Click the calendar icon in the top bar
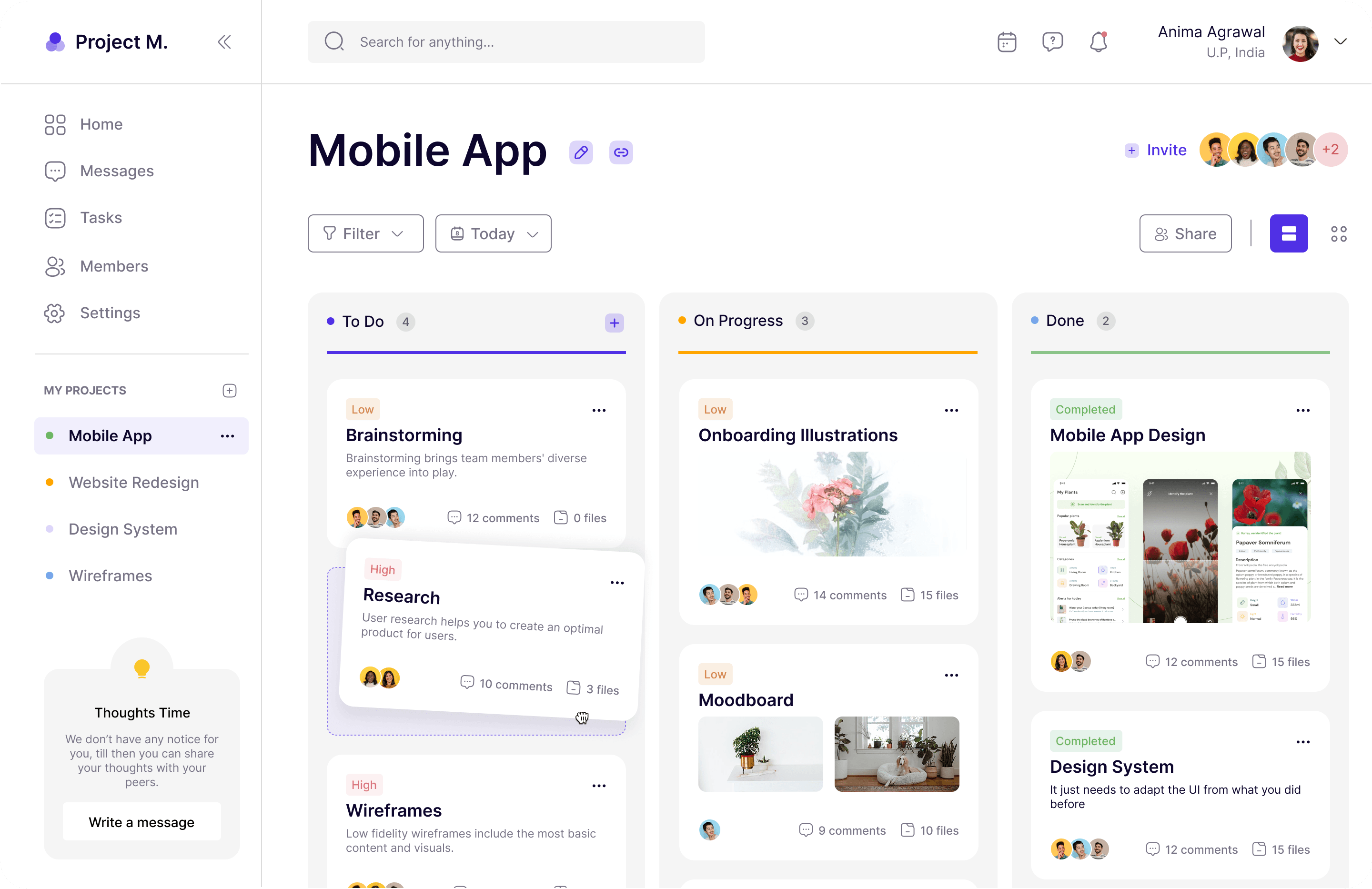Screen dimensions: 1372x889 (x=1006, y=42)
